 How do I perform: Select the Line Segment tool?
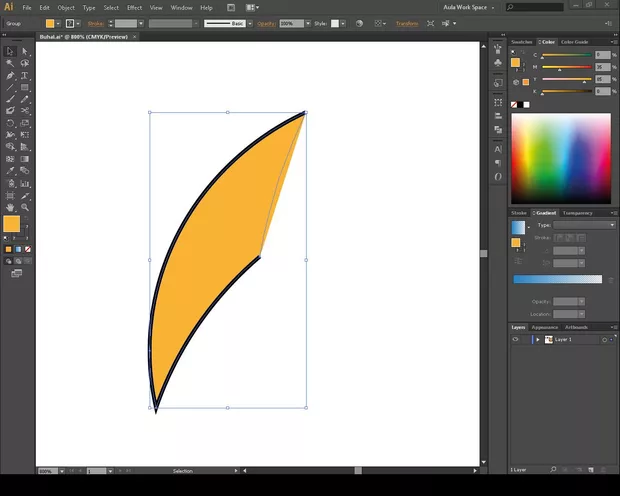click(x=10, y=87)
